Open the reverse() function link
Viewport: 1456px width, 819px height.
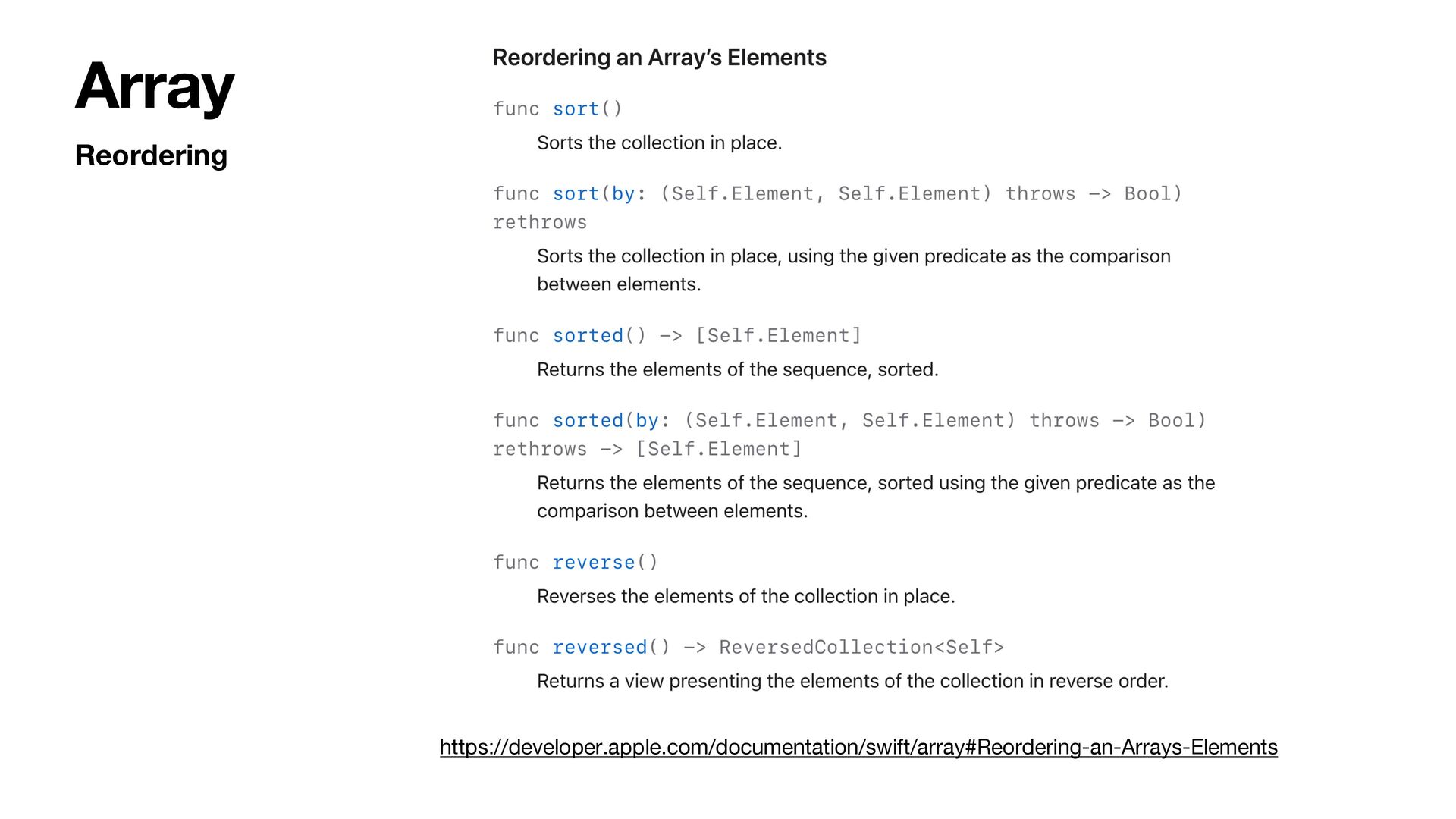594,563
